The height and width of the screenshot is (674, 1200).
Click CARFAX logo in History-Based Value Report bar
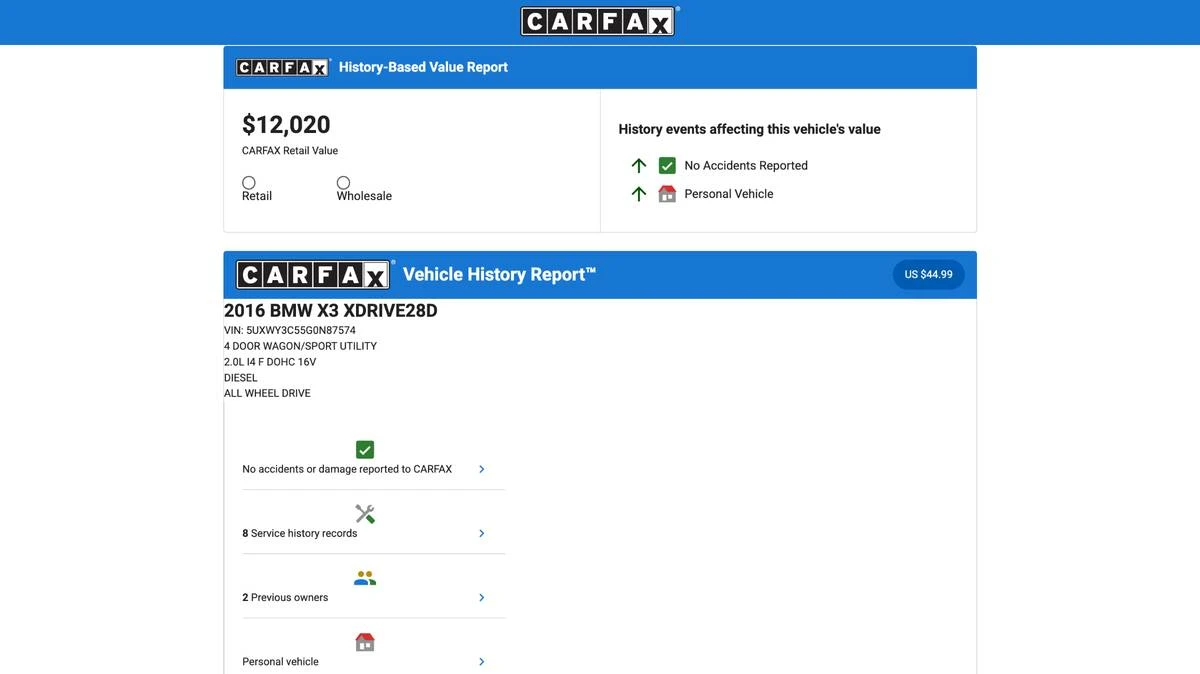283,67
